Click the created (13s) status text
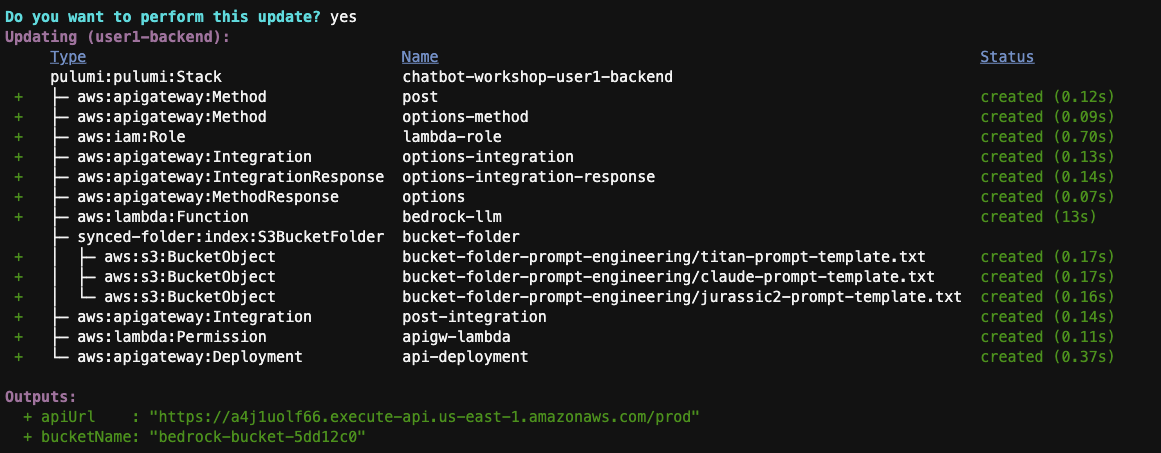The height and width of the screenshot is (453, 1161). pyautogui.click(x=1039, y=217)
